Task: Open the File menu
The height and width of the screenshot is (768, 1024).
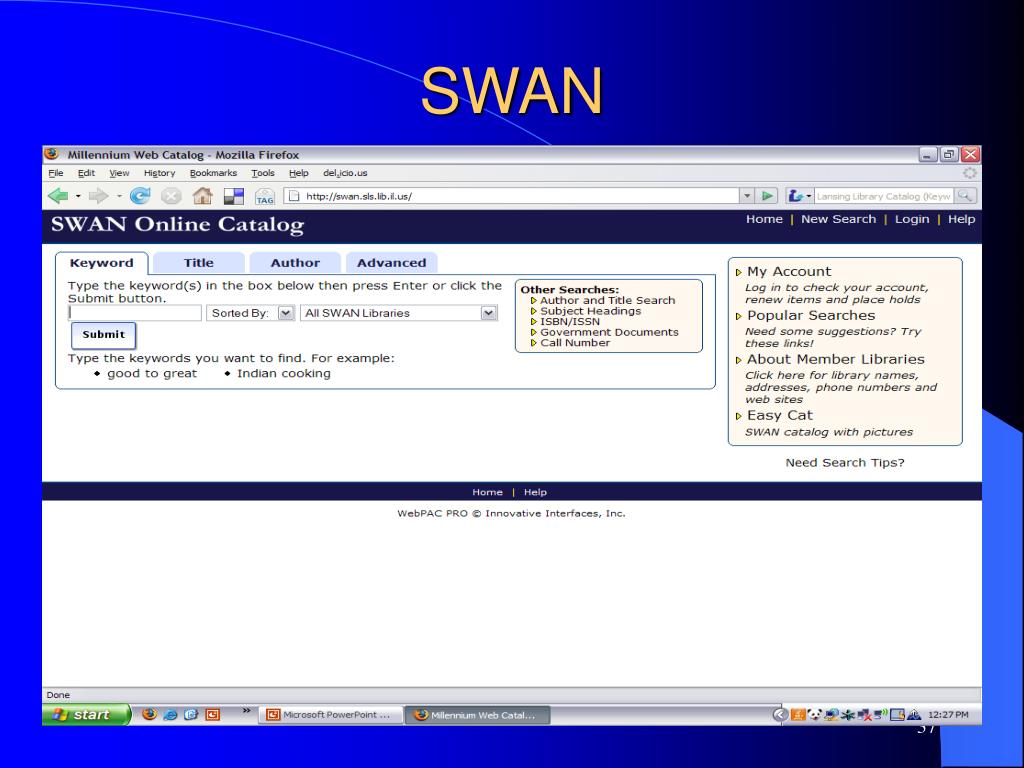Action: (56, 173)
